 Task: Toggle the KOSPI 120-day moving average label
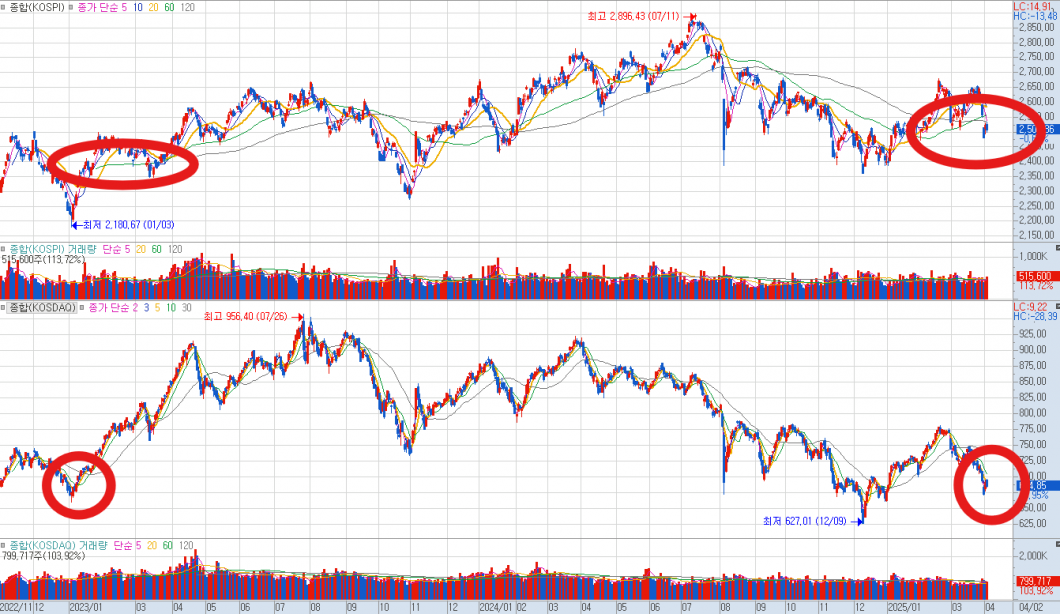coord(186,6)
